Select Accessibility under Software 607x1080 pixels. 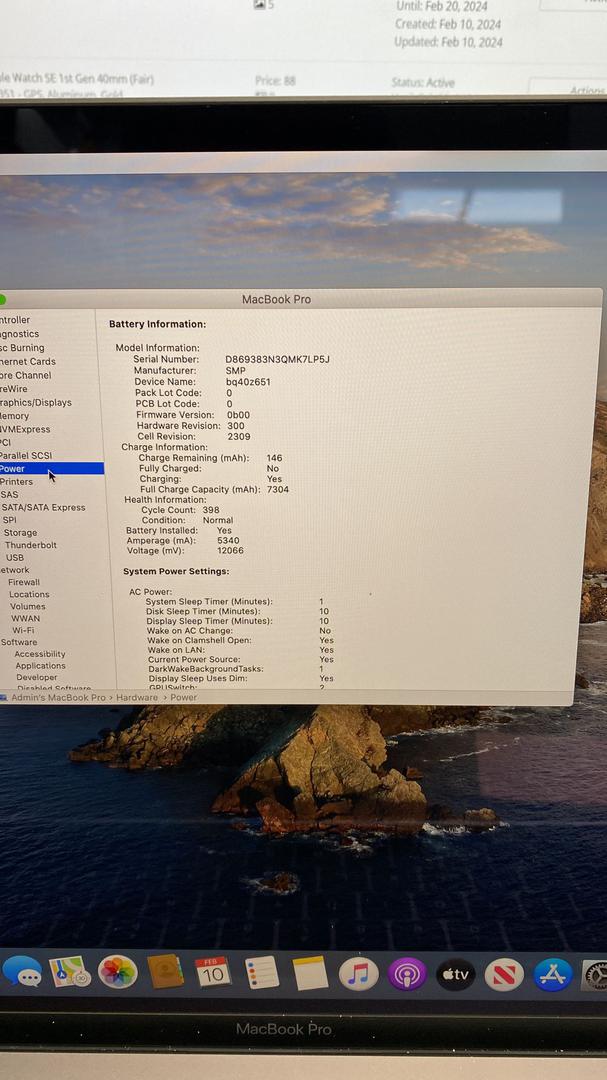pyautogui.click(x=40, y=654)
